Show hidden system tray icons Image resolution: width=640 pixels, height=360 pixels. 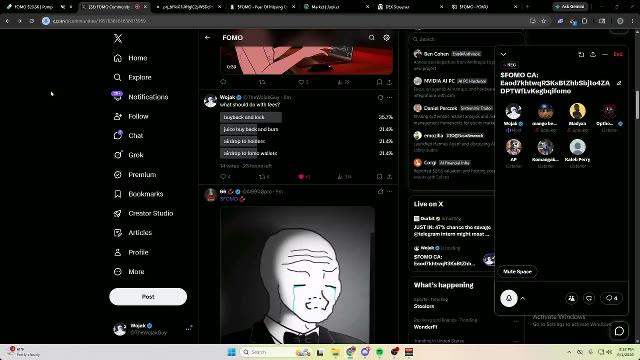569,352
